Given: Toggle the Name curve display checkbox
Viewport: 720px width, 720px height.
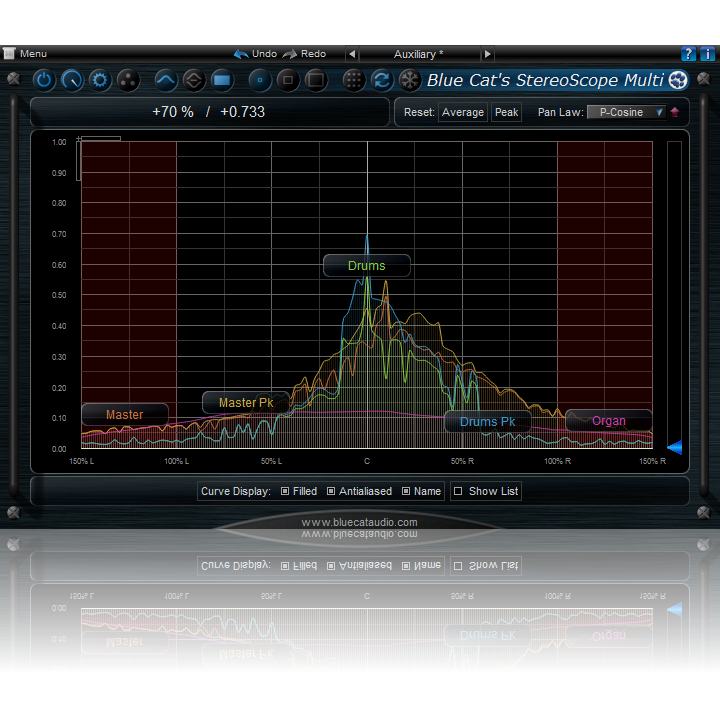Looking at the screenshot, I should tap(406, 491).
